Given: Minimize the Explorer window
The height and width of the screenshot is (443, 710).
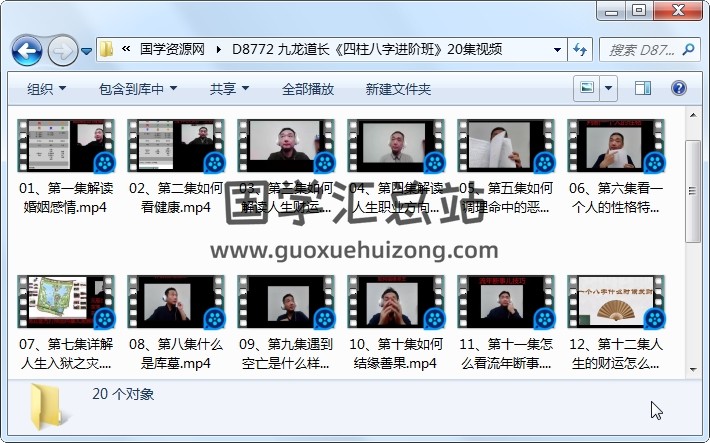Looking at the screenshot, I should click(611, 10).
